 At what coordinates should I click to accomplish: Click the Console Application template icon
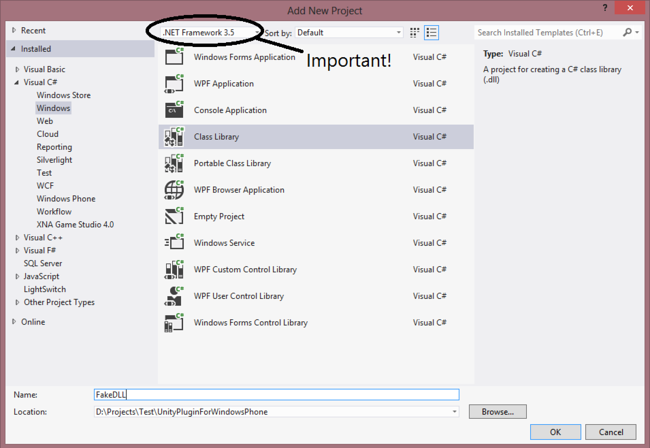point(174,110)
